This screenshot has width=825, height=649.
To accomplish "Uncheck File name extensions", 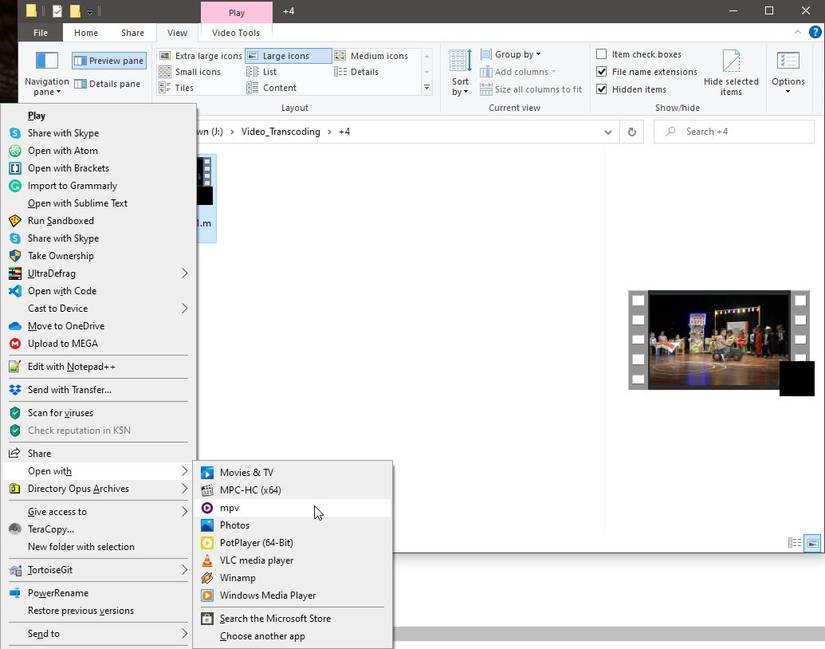I will pyautogui.click(x=602, y=72).
